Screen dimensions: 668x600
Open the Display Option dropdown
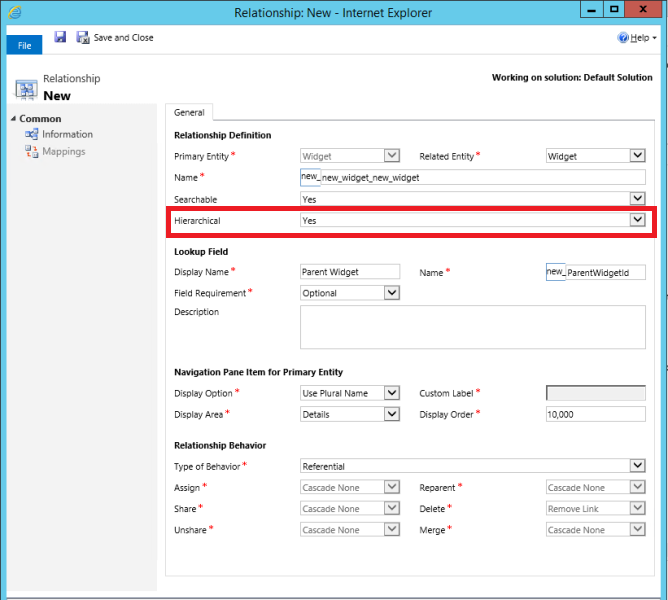click(x=391, y=393)
